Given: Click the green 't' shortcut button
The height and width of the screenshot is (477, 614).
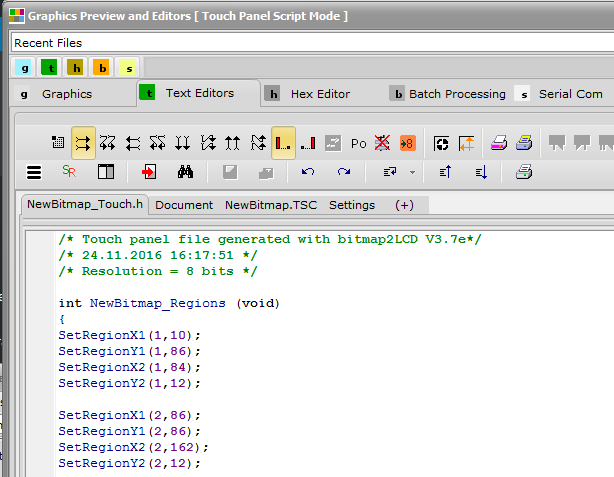Looking at the screenshot, I should click(x=51, y=68).
